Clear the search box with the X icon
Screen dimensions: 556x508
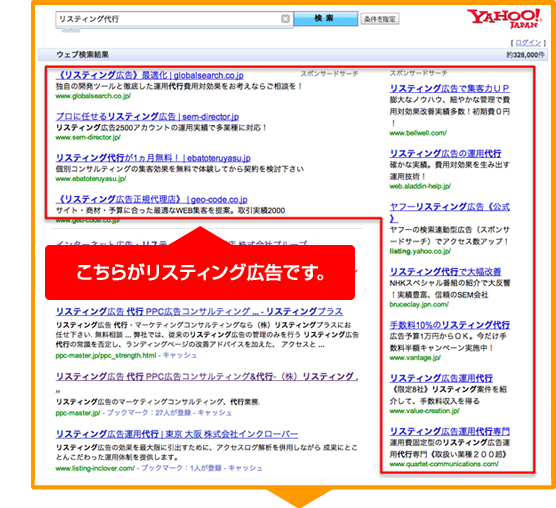coord(285,19)
